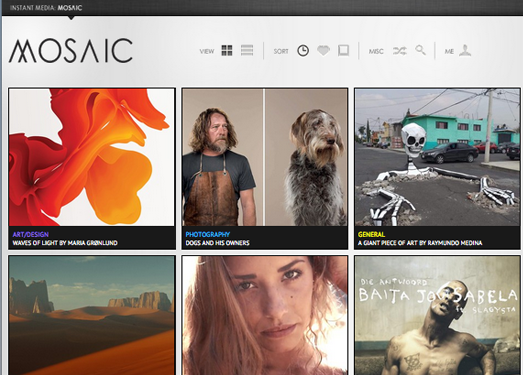Sort by most recent clock icon
This screenshot has width=523, height=375.
coord(303,51)
